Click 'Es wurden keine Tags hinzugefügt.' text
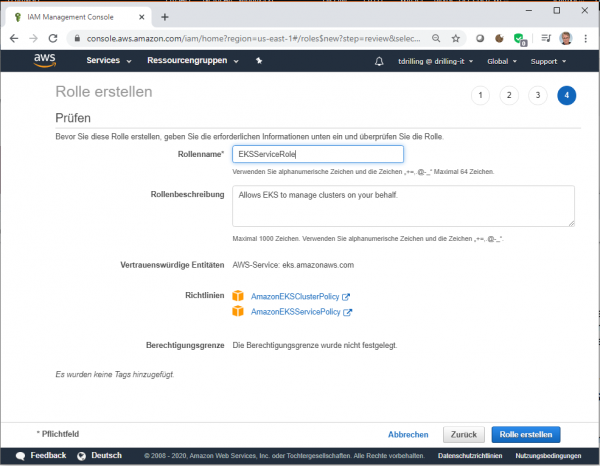This screenshot has width=600, height=466. [114, 374]
